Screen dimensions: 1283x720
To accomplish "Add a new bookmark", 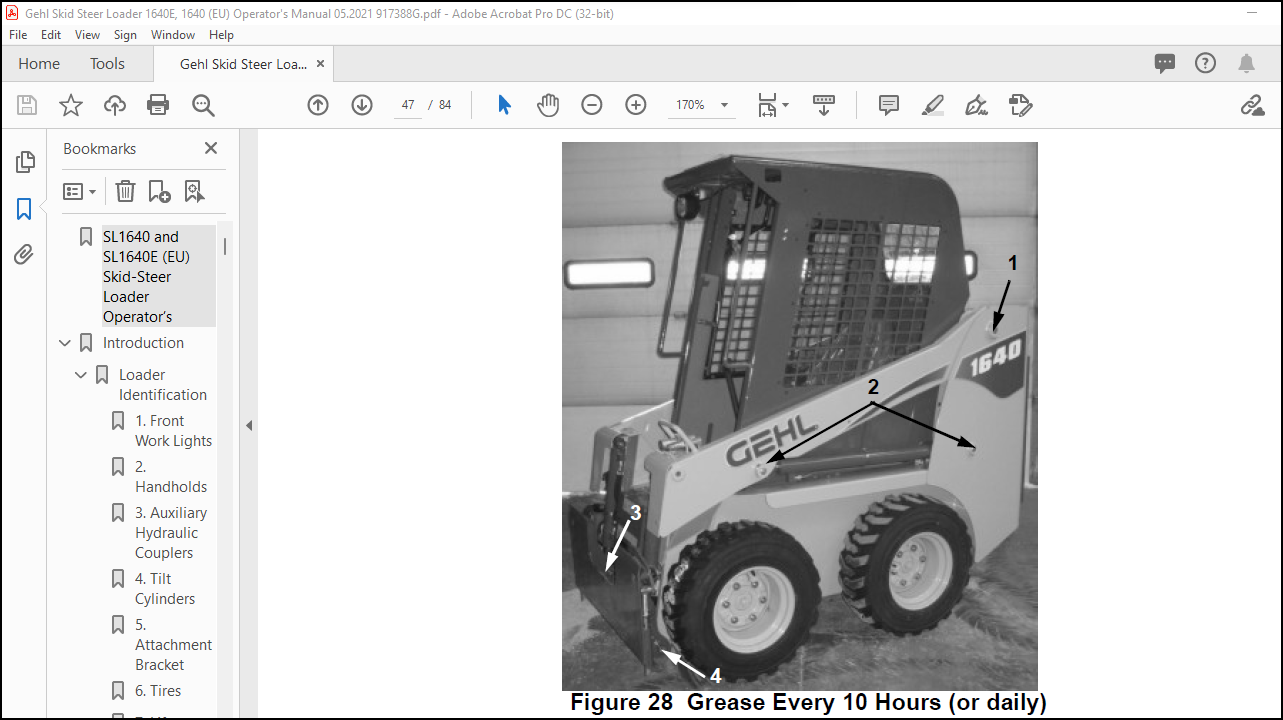I will coord(160,191).
